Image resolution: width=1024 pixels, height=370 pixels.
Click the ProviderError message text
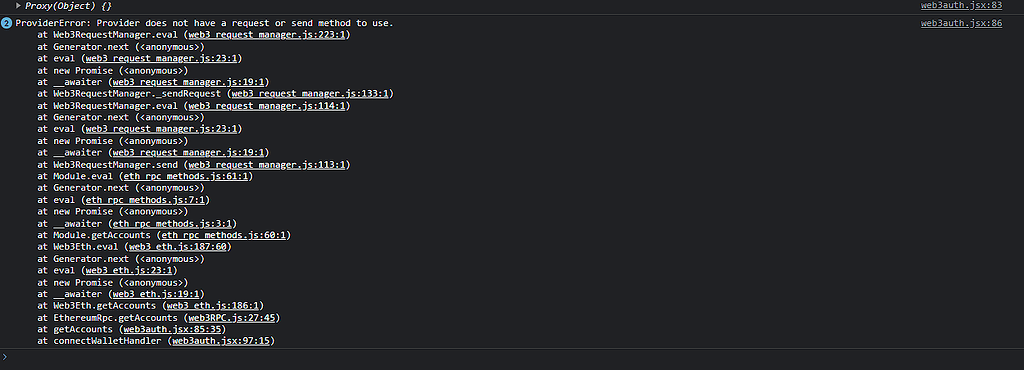coord(204,23)
